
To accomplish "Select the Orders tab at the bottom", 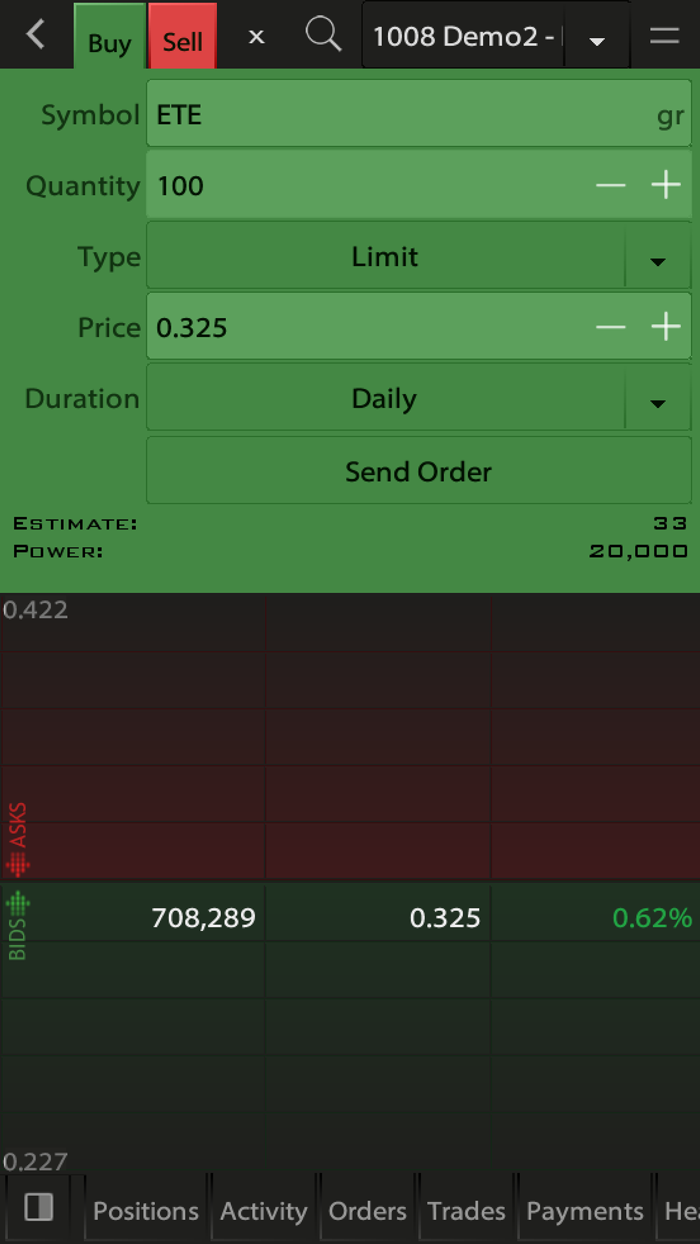I will click(367, 1211).
